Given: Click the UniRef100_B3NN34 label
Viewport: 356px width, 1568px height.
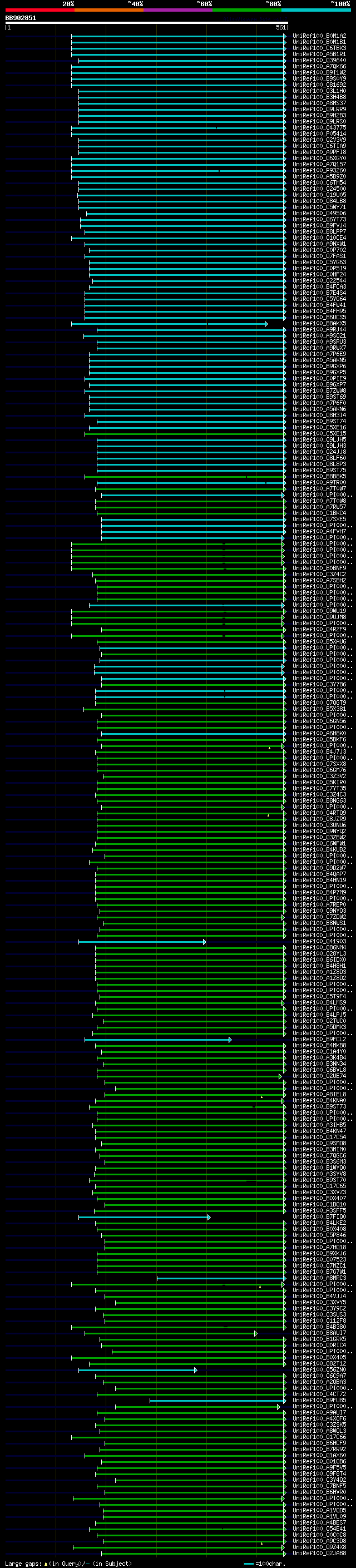Looking at the screenshot, I should 319,1064.
